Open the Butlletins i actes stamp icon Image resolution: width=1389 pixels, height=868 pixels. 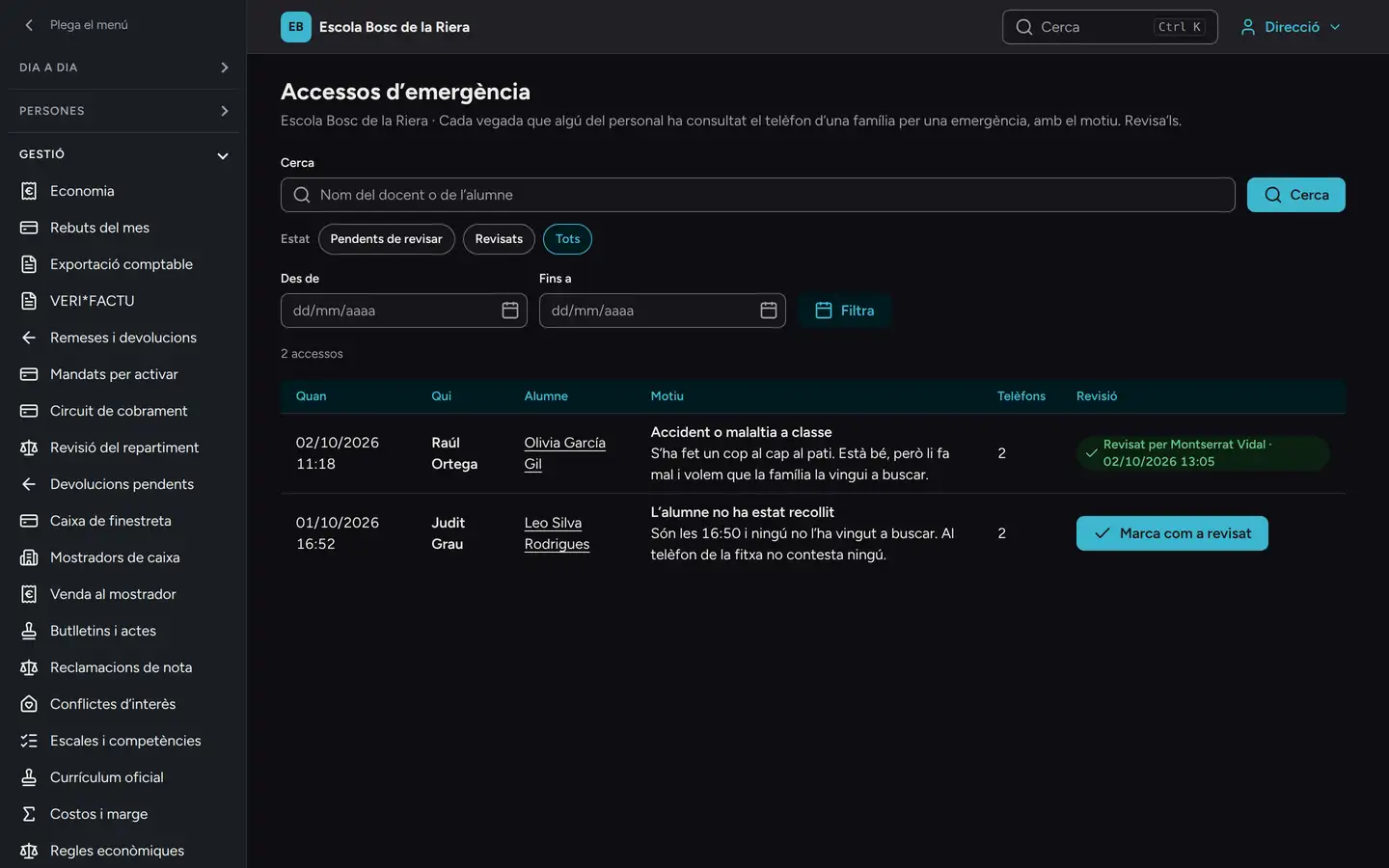29,631
